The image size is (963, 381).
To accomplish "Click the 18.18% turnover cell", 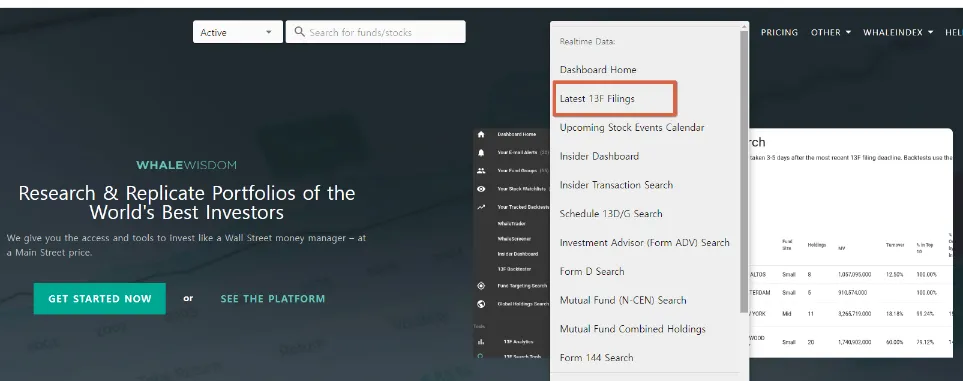I will tap(894, 314).
